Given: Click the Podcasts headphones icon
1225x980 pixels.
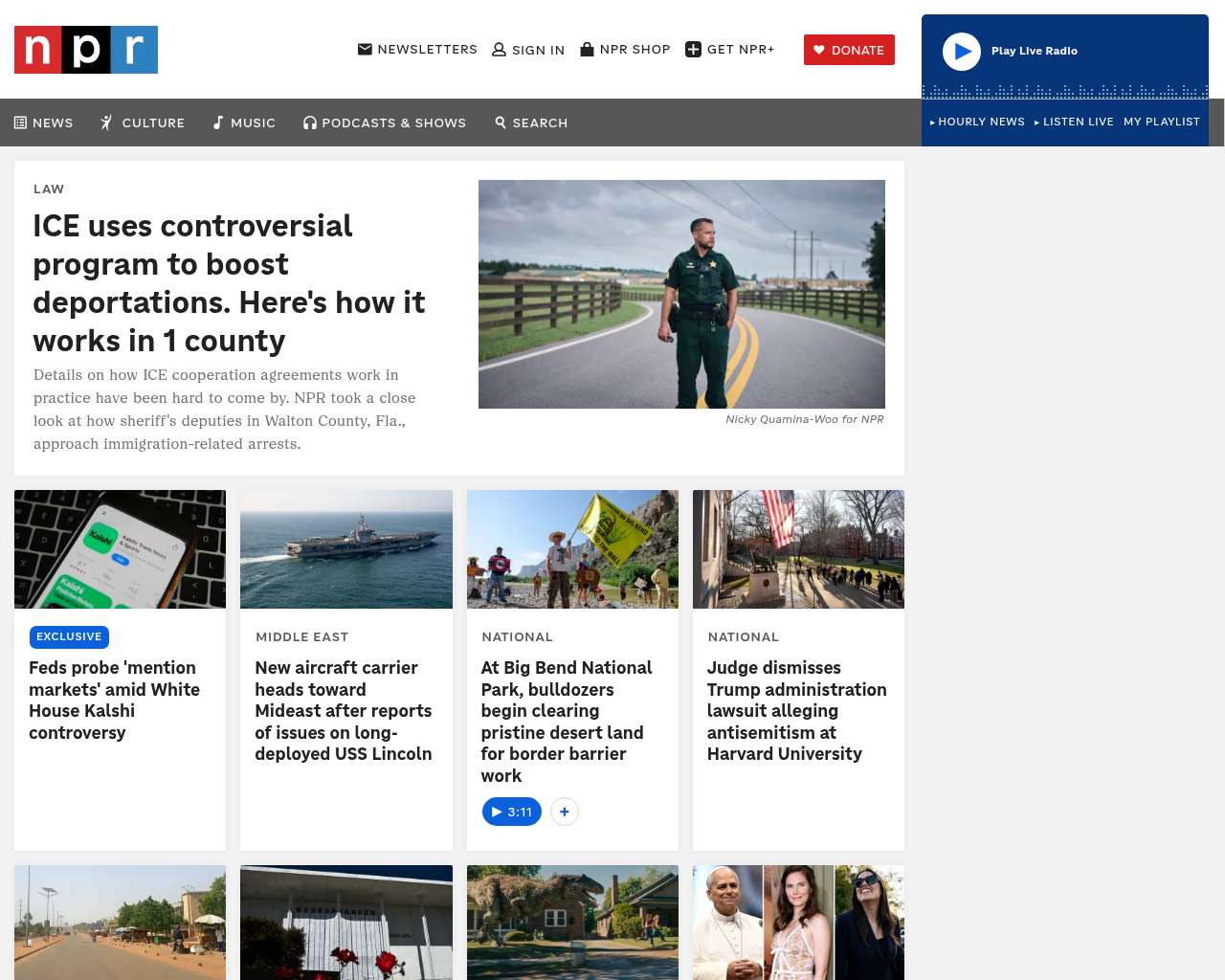Looking at the screenshot, I should pyautogui.click(x=310, y=122).
